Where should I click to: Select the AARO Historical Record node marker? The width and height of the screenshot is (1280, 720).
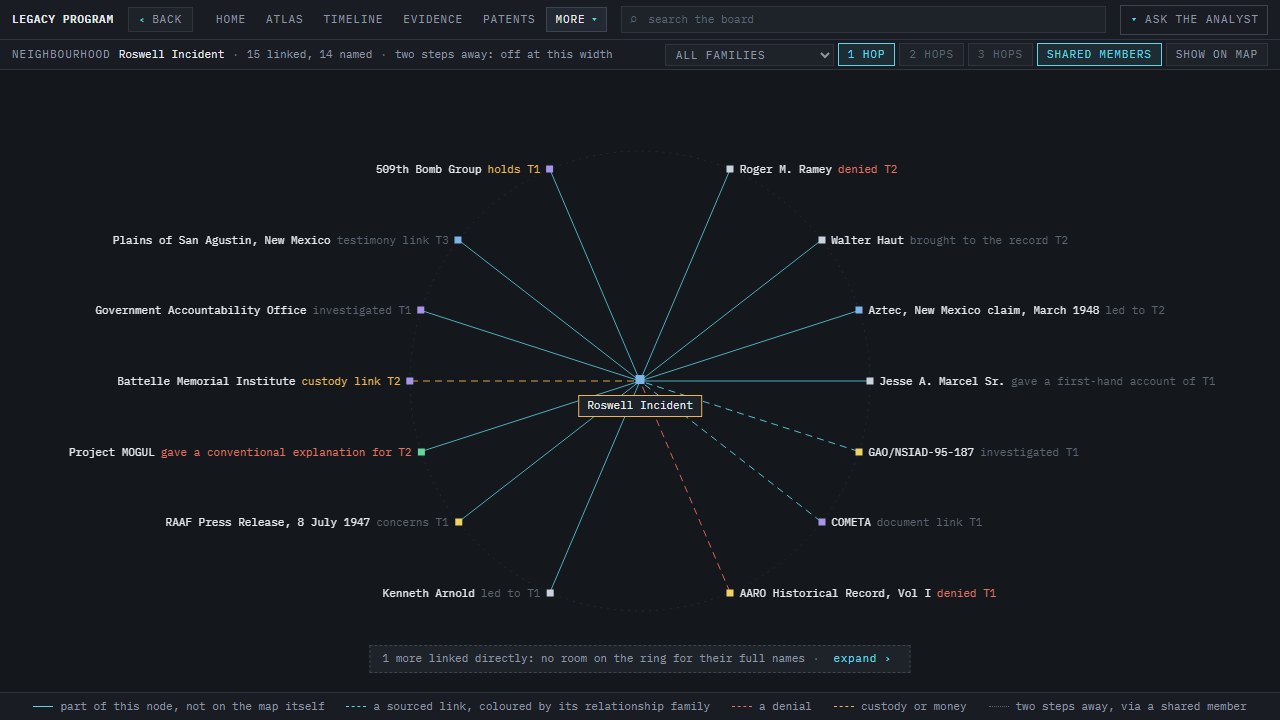click(x=730, y=593)
